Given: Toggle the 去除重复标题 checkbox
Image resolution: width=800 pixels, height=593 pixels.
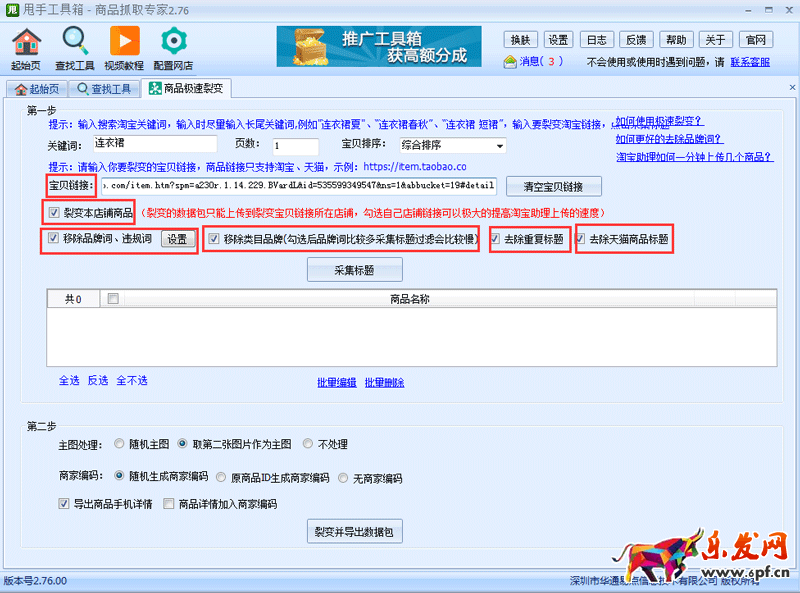Looking at the screenshot, I should pos(496,239).
